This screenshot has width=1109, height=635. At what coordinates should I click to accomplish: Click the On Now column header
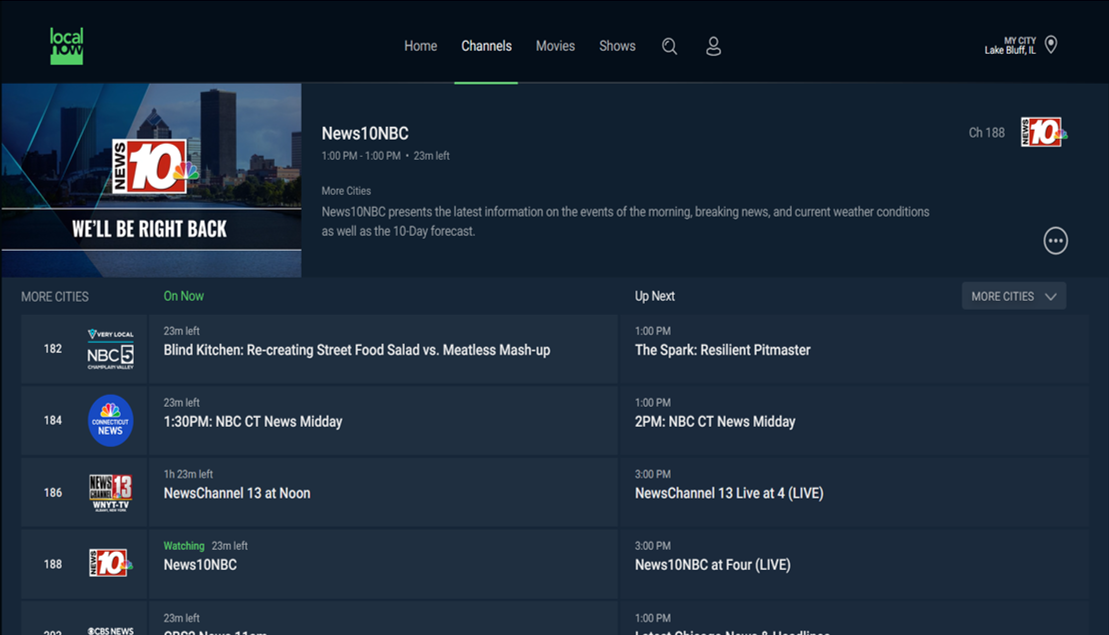[x=183, y=296]
